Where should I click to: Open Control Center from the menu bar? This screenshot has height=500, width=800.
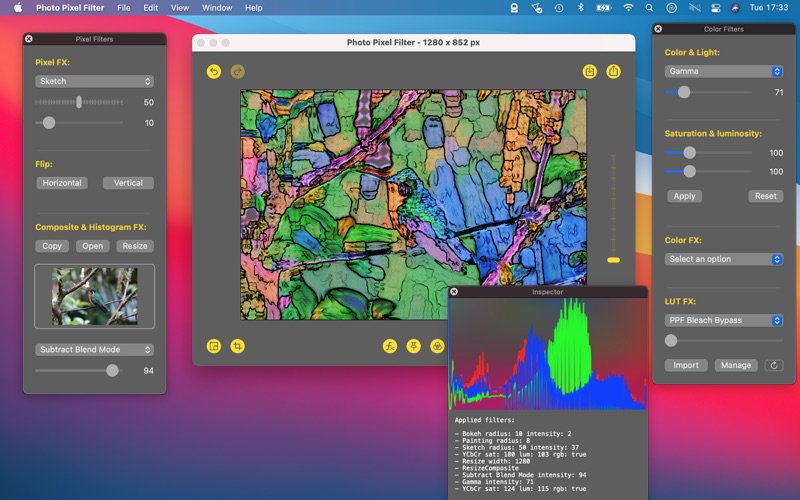pyautogui.click(x=716, y=8)
